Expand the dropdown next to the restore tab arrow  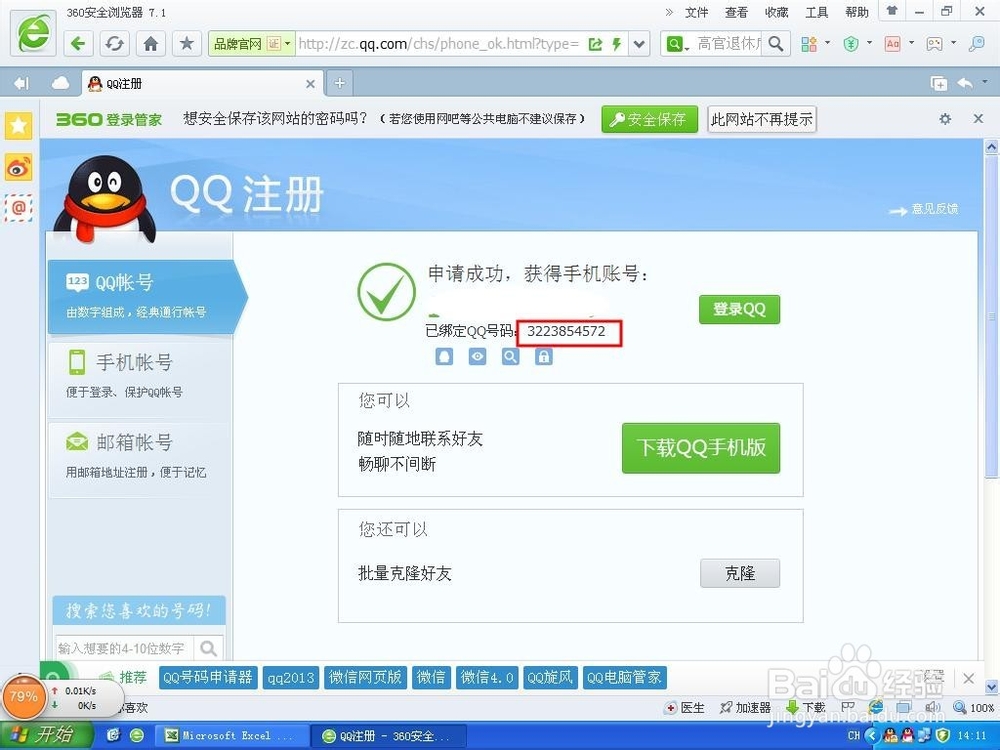point(985,82)
